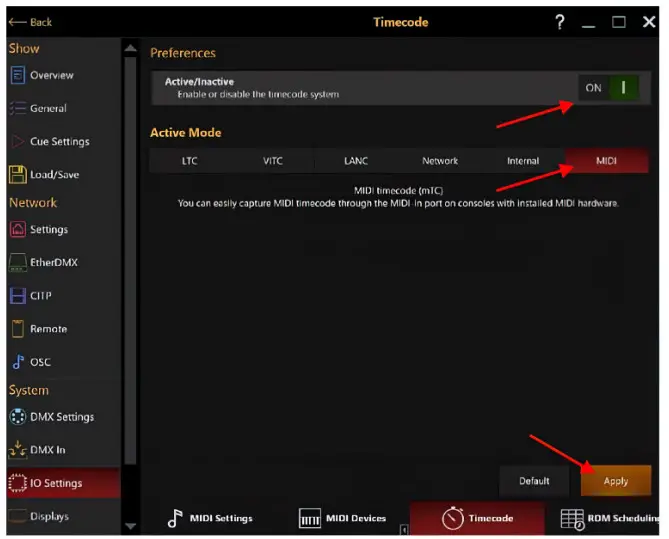Select the DMX In arrow icon
This screenshot has width=669, height=539.
tap(17, 450)
